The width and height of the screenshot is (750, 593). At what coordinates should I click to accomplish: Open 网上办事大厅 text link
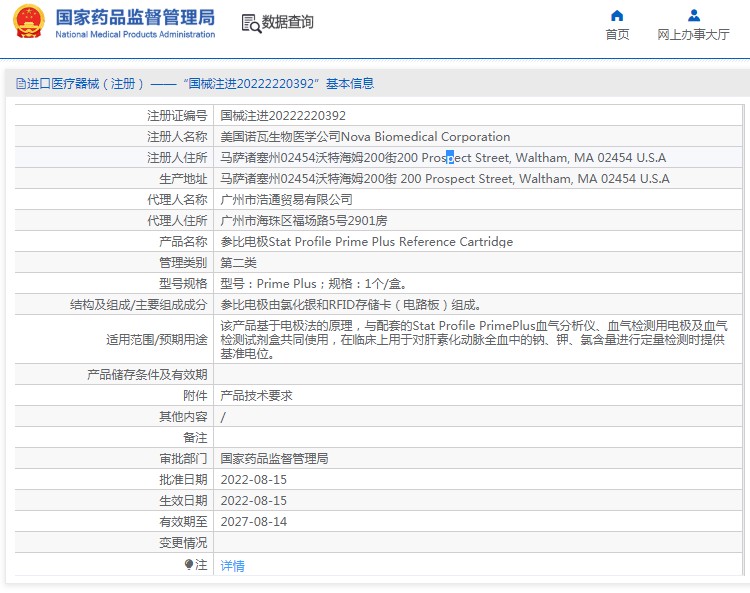click(x=693, y=34)
